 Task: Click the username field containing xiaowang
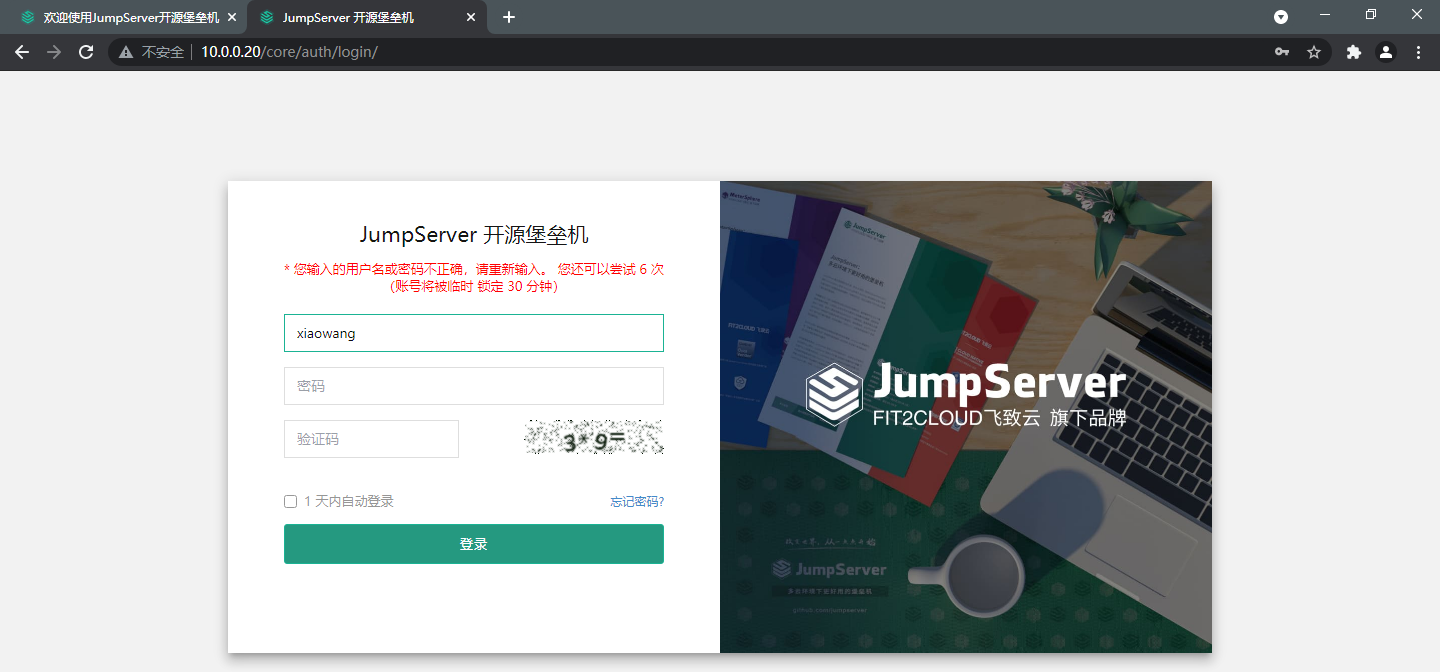click(474, 333)
